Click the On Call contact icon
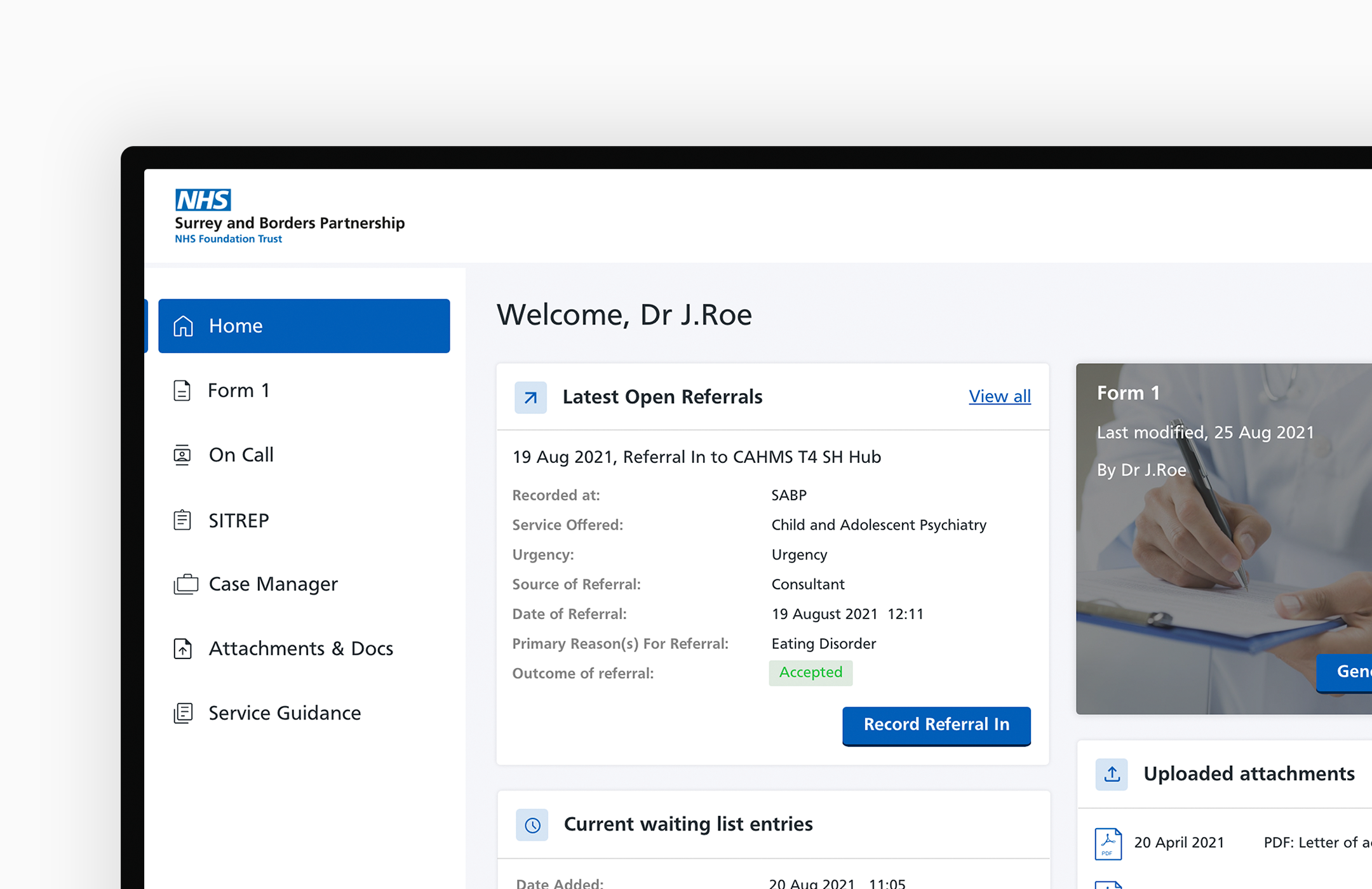This screenshot has width=1372, height=889. (182, 455)
